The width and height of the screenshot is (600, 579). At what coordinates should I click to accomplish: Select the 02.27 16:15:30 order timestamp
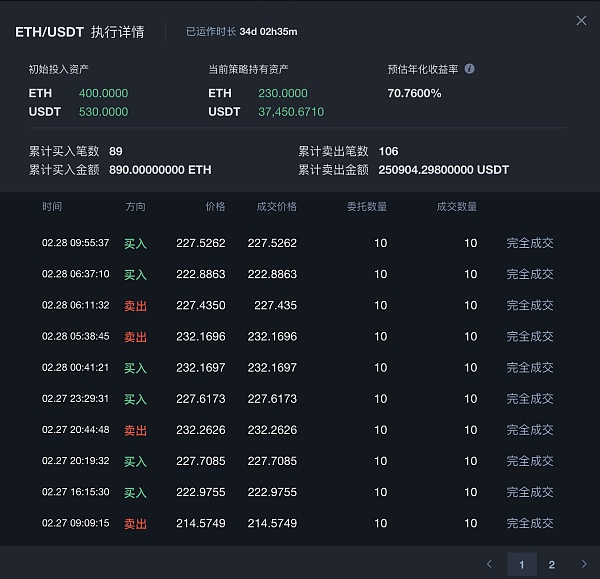pyautogui.click(x=76, y=492)
